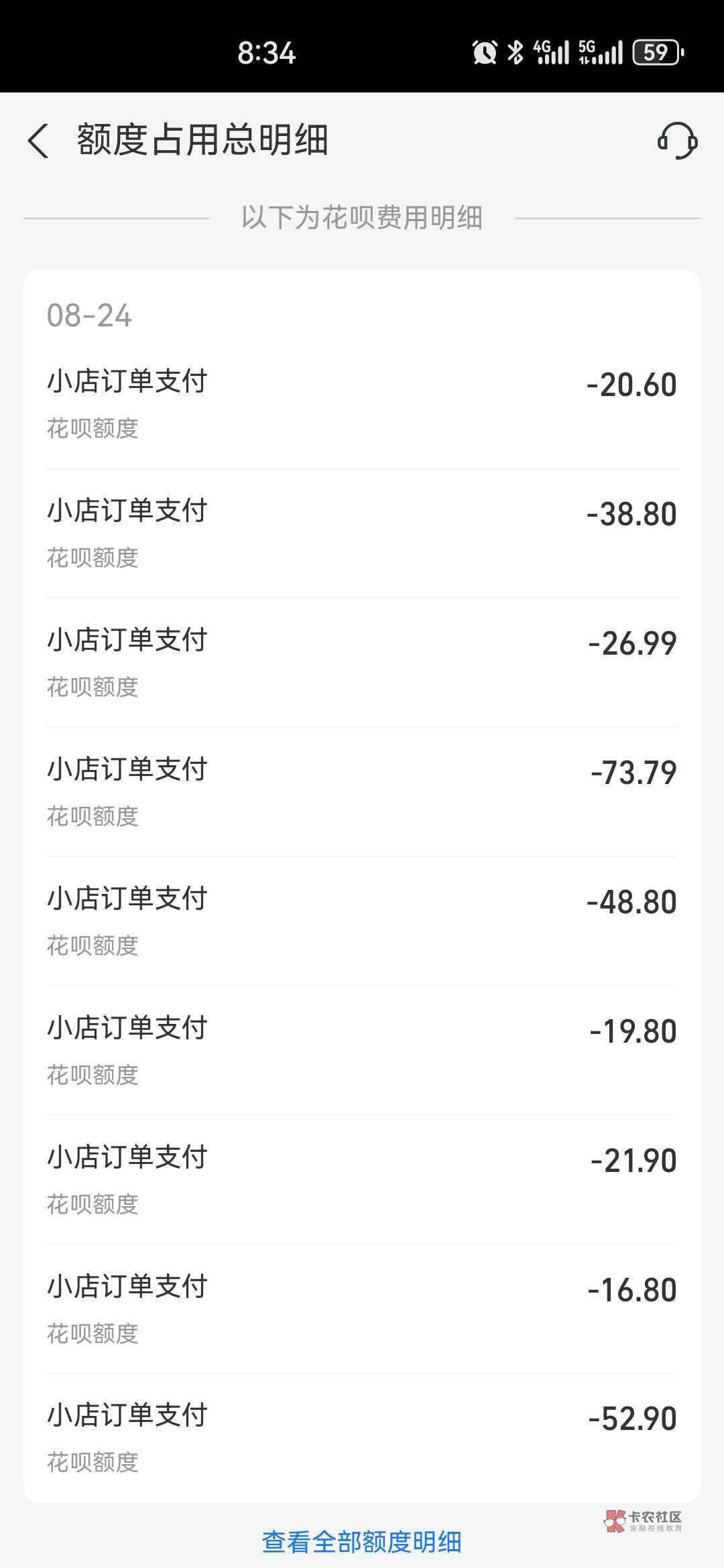Open the -48.80 小店订单支付 record
This screenshot has height=1568, width=724.
click(362, 921)
